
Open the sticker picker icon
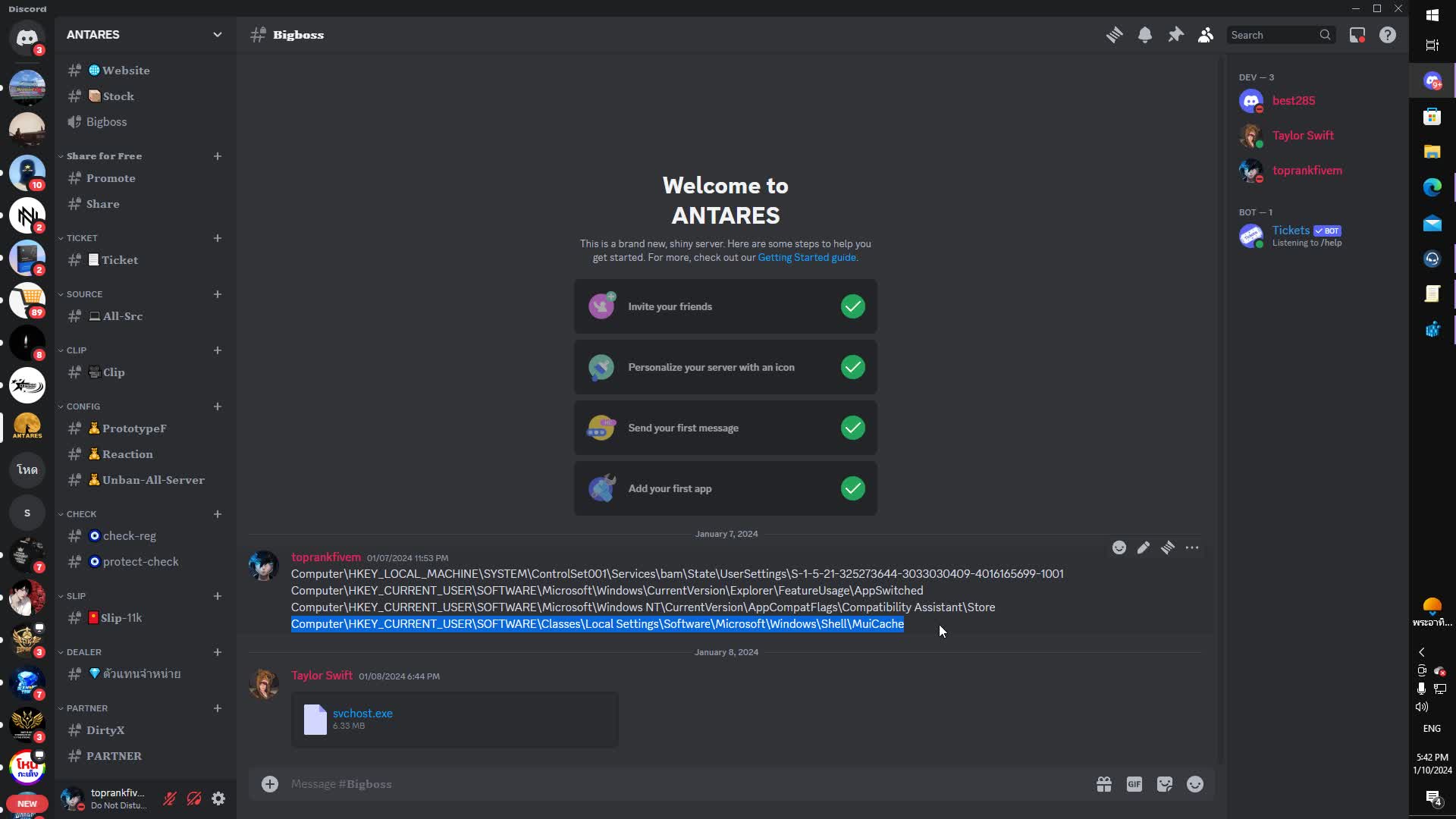pyautogui.click(x=1165, y=784)
